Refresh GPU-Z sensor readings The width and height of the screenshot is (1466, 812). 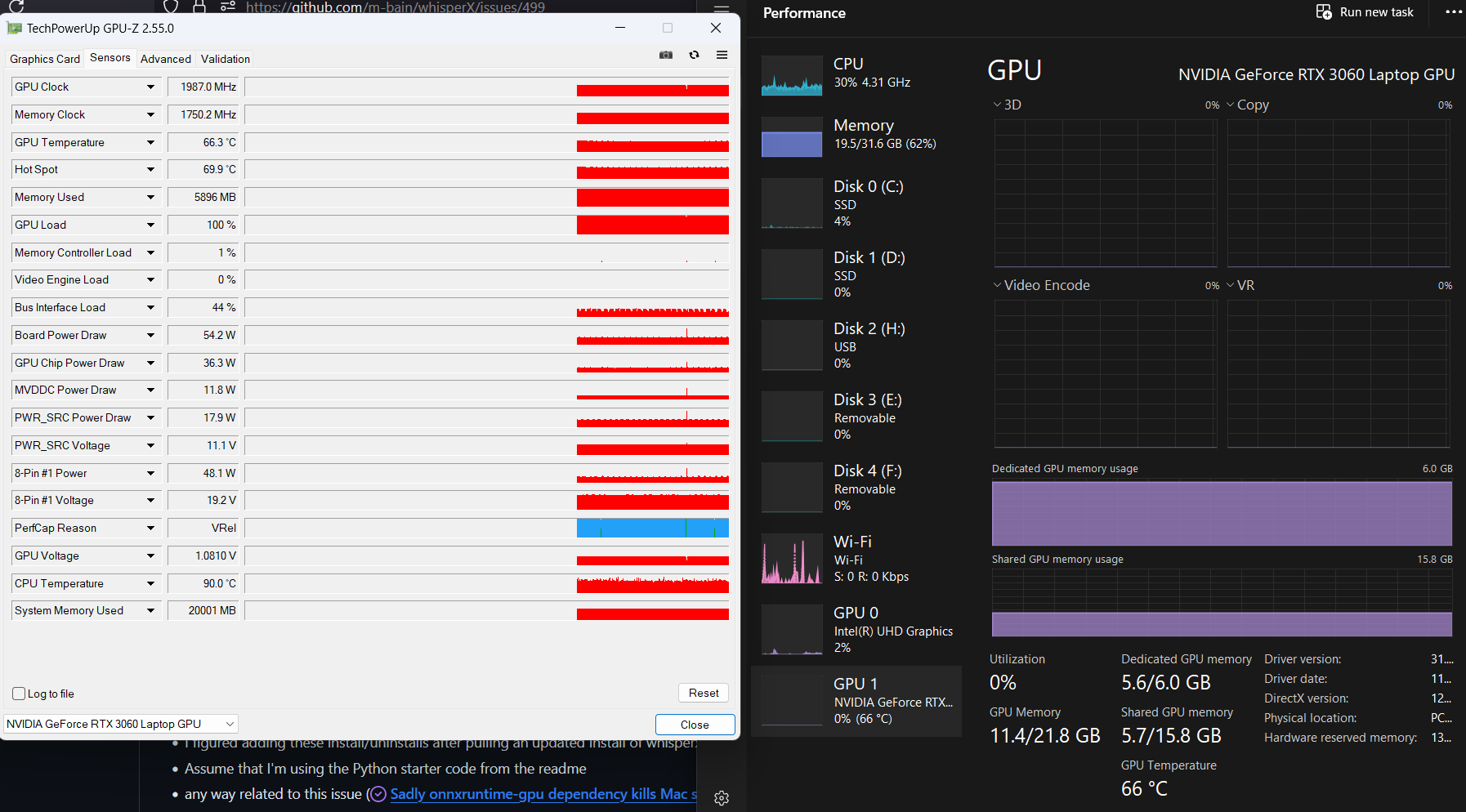click(694, 55)
